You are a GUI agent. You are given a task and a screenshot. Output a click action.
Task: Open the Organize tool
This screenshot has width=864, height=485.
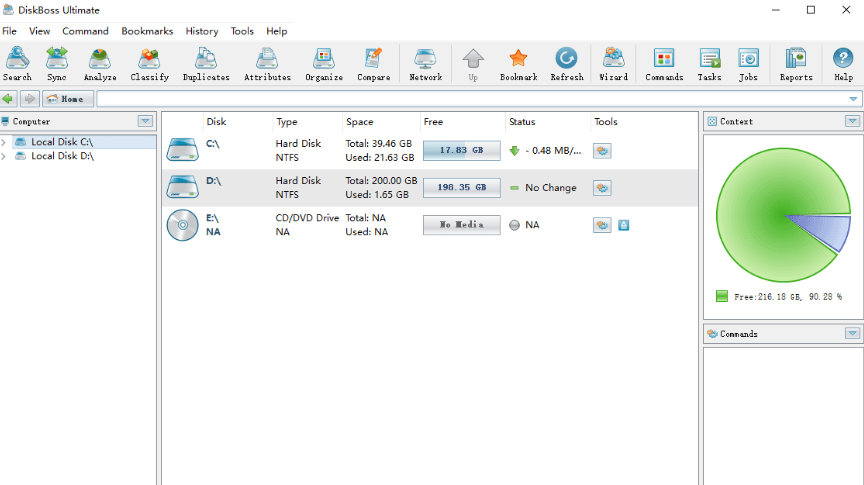324,64
